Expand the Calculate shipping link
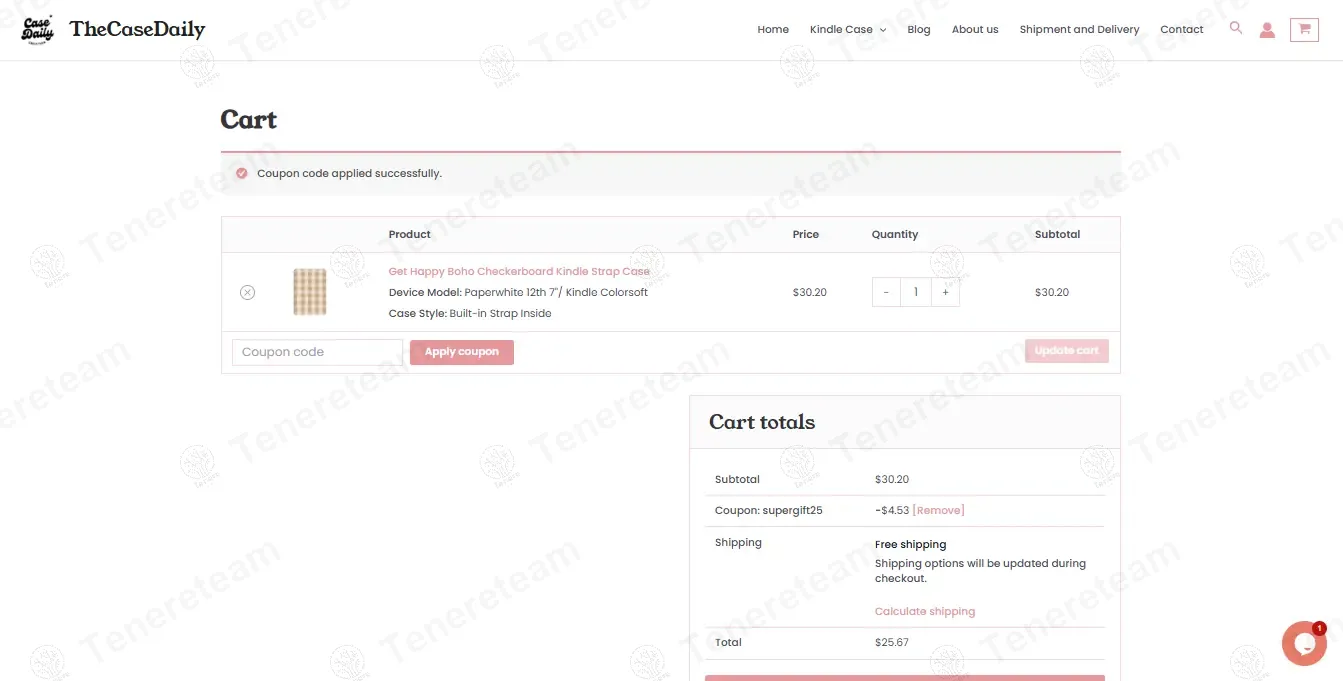 [924, 611]
